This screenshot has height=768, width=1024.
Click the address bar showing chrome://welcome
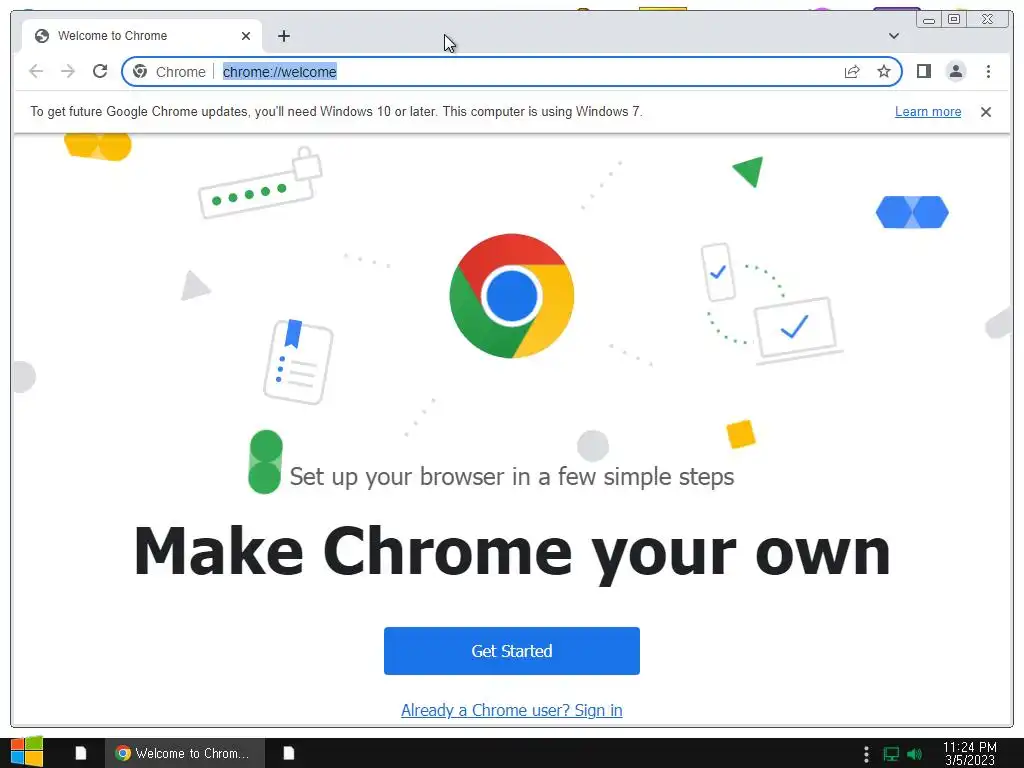click(x=511, y=71)
